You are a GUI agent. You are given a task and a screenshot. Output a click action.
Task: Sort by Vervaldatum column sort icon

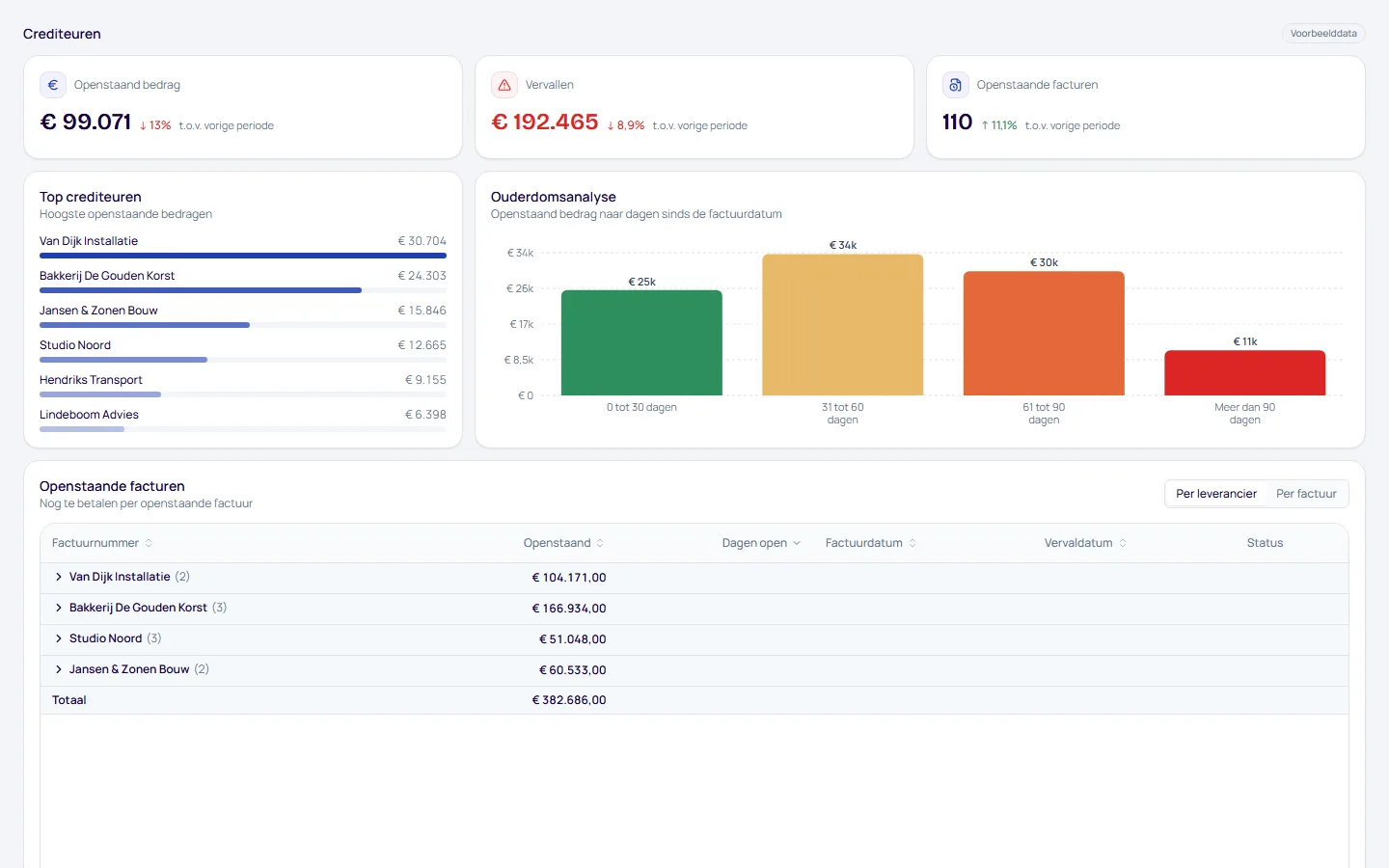pos(1123,543)
